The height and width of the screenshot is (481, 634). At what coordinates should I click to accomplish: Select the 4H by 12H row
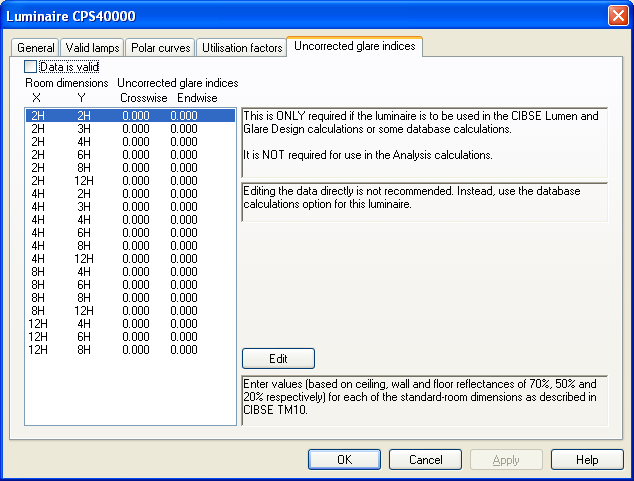[130, 259]
